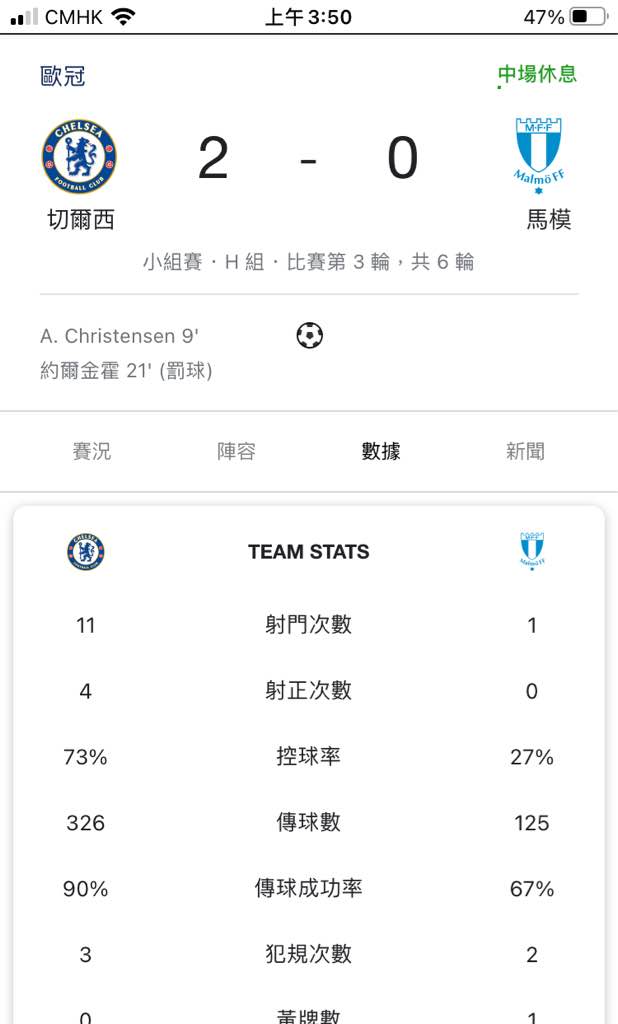Screen dimensions: 618x1024
Task: Tap the 中場休息 match status label
Action: (537, 74)
